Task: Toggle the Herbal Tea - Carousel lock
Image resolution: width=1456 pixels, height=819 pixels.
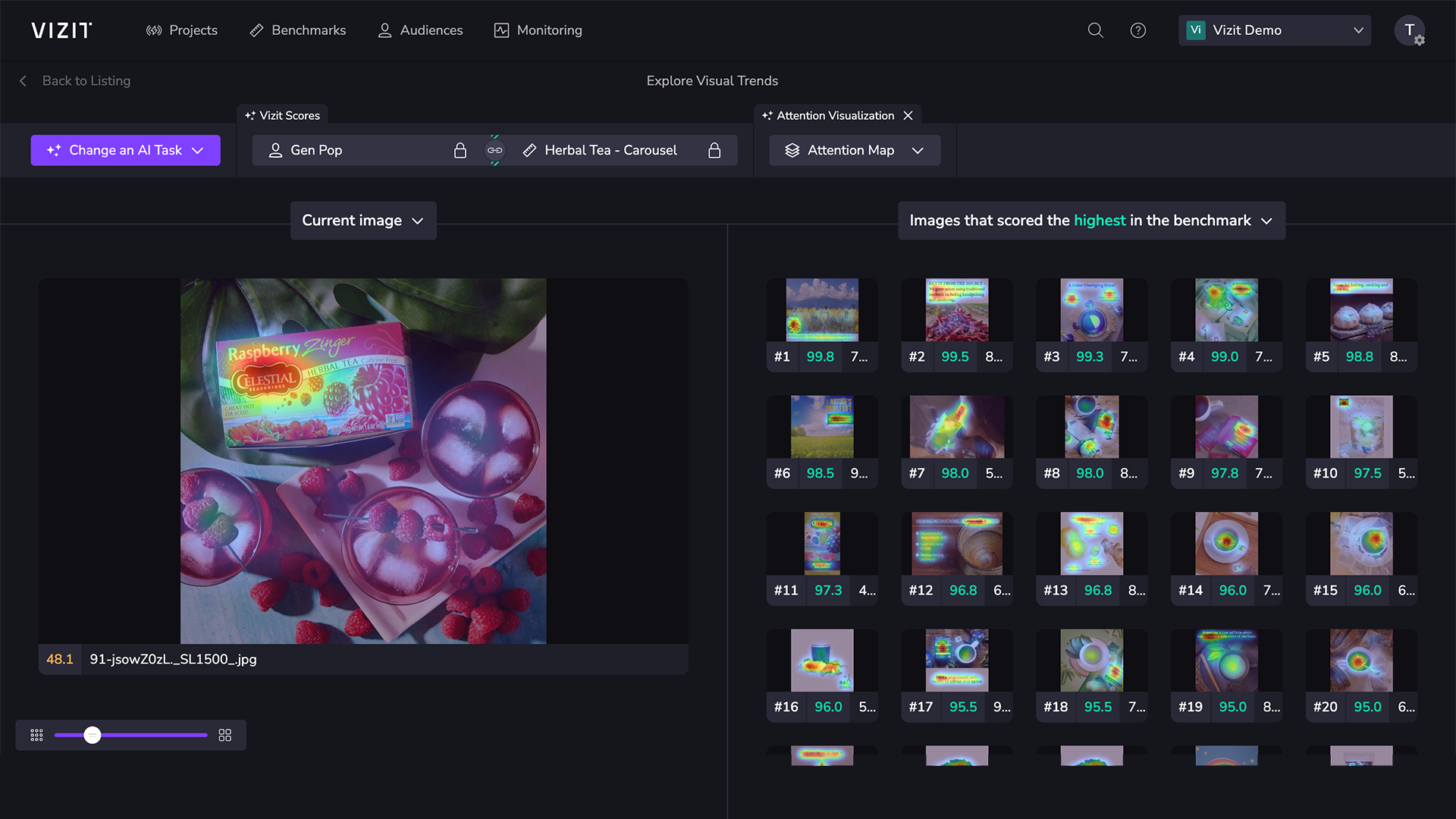Action: pos(714,150)
